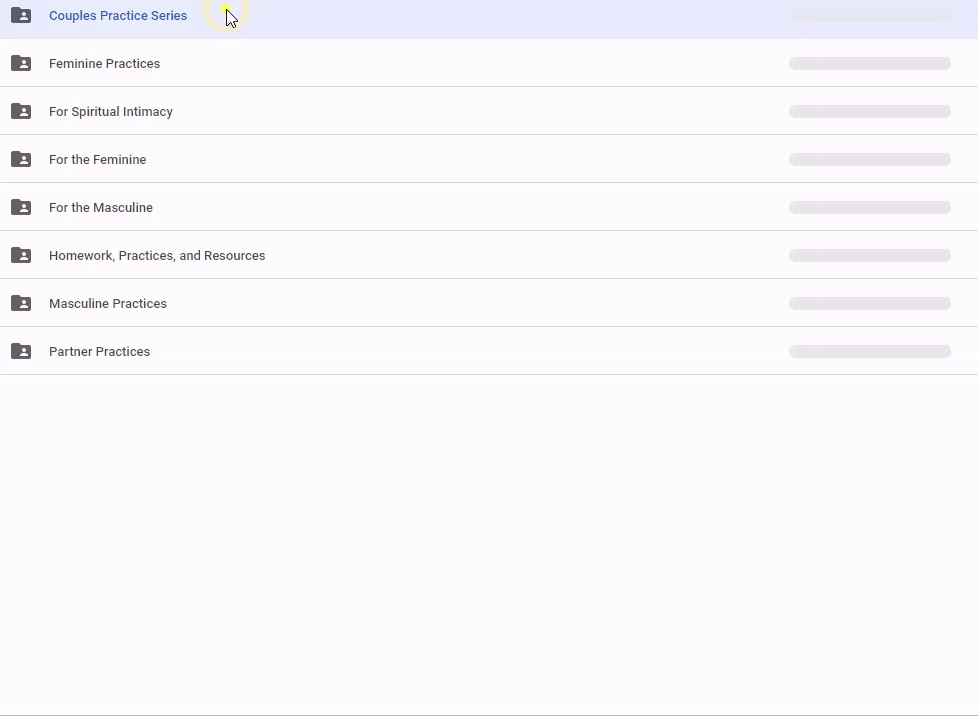Click the folder icon for For Spiritual Intimacy
Screen dimensions: 978x716
(x=21, y=111)
